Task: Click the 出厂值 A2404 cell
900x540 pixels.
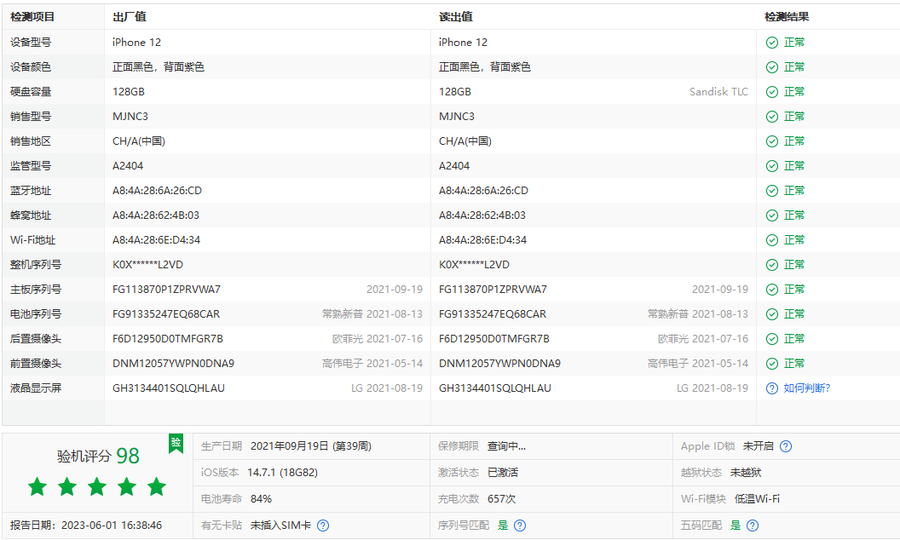Action: pos(128,166)
